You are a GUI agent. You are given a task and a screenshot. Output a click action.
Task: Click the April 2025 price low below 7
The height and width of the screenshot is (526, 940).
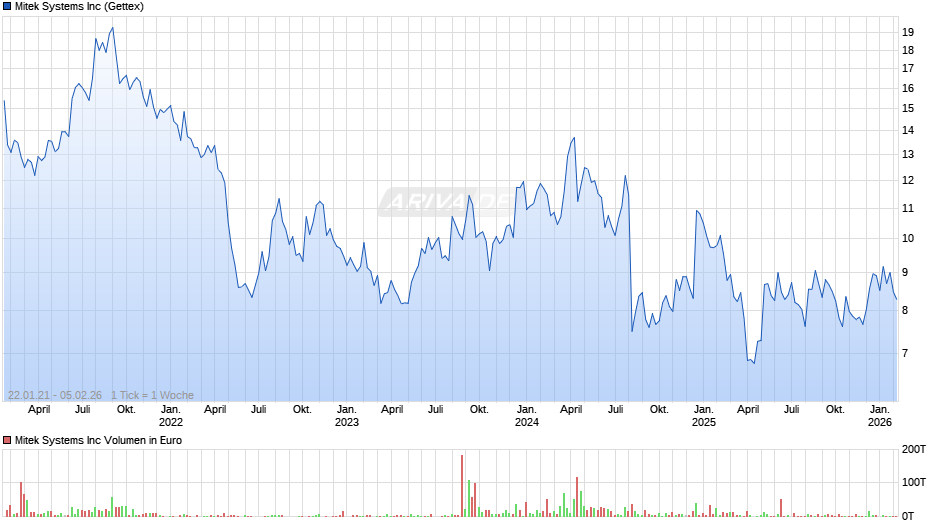pos(754,363)
